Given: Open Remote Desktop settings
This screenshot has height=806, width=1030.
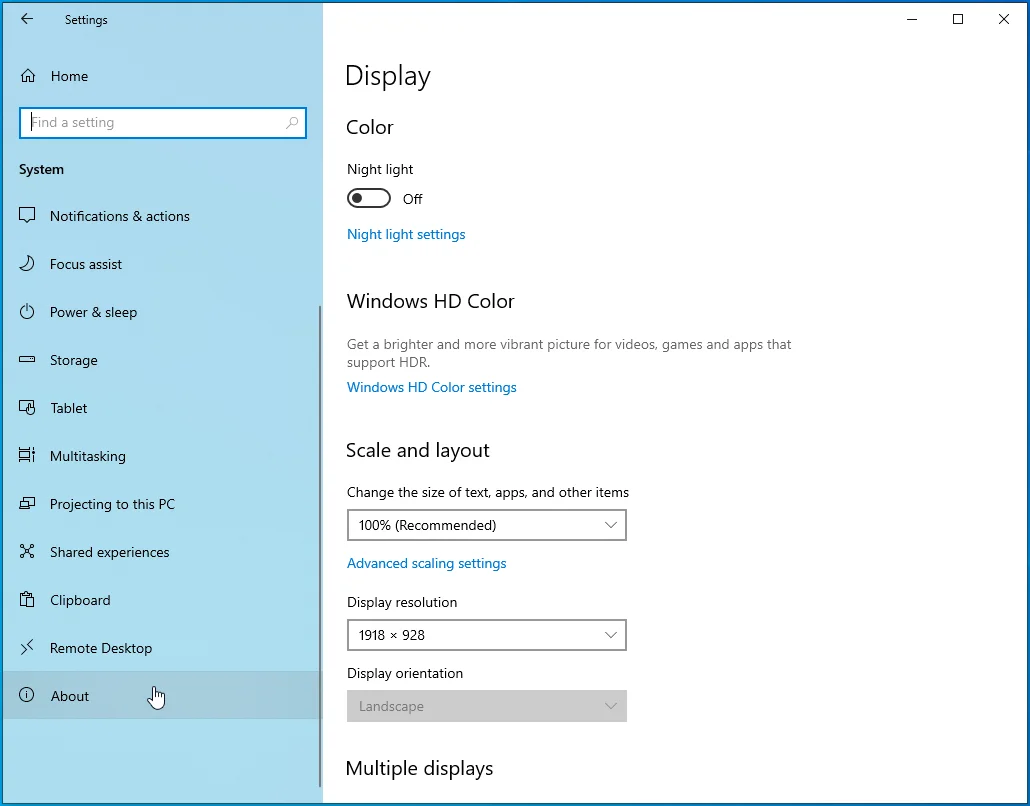Looking at the screenshot, I should (161, 648).
